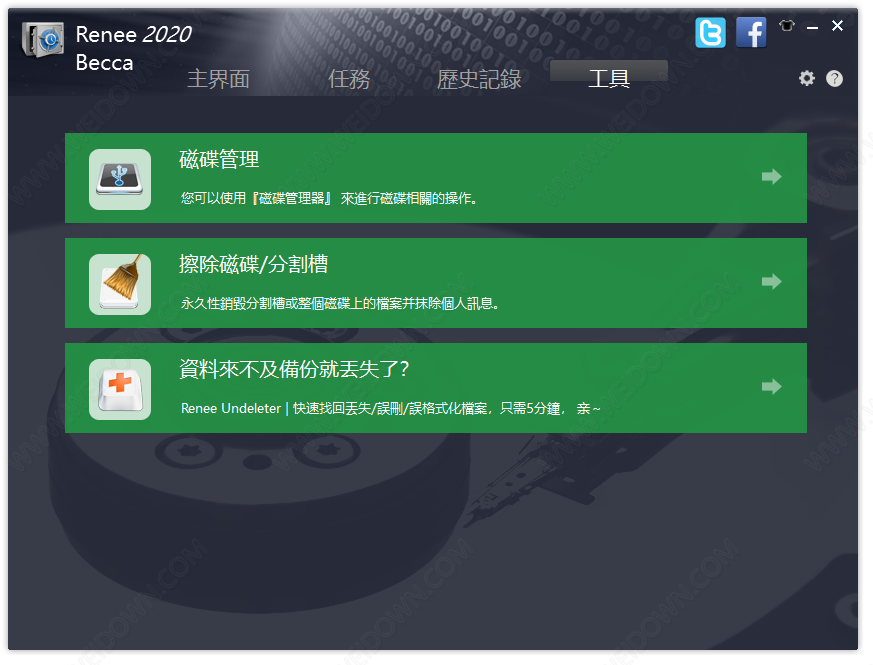Switch to the 任務 tab
This screenshot has width=873, height=665.
pyautogui.click(x=349, y=79)
